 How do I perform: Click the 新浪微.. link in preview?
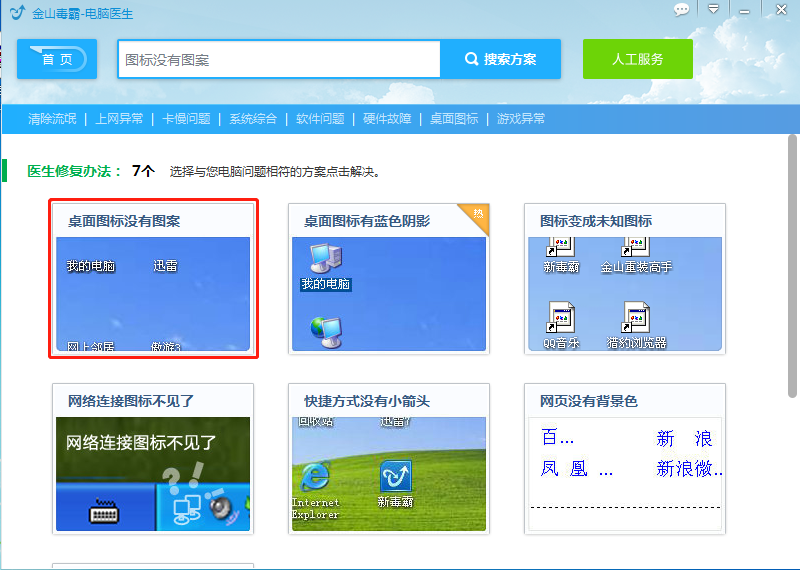(x=689, y=468)
